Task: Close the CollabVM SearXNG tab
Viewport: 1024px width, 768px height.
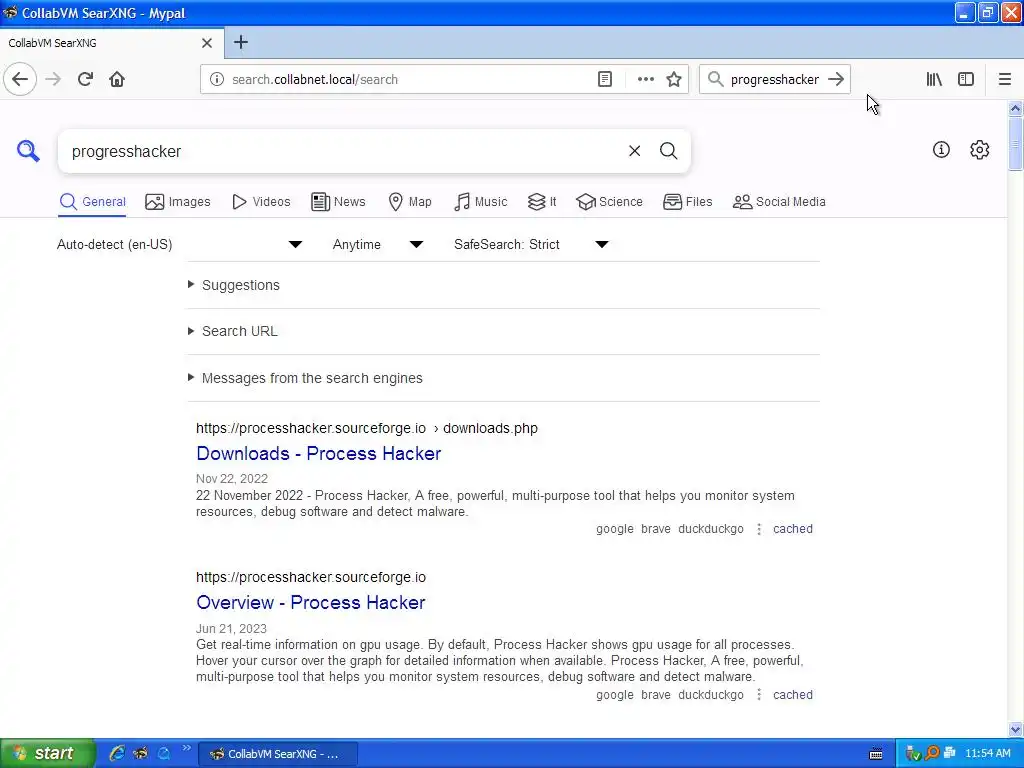Action: click(207, 43)
